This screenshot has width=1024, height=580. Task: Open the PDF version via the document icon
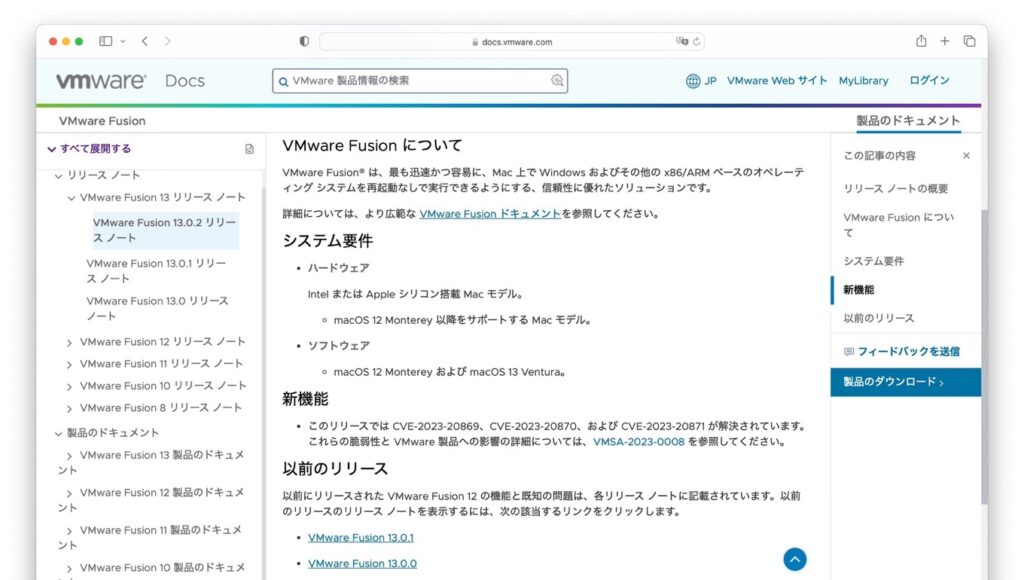click(248, 147)
